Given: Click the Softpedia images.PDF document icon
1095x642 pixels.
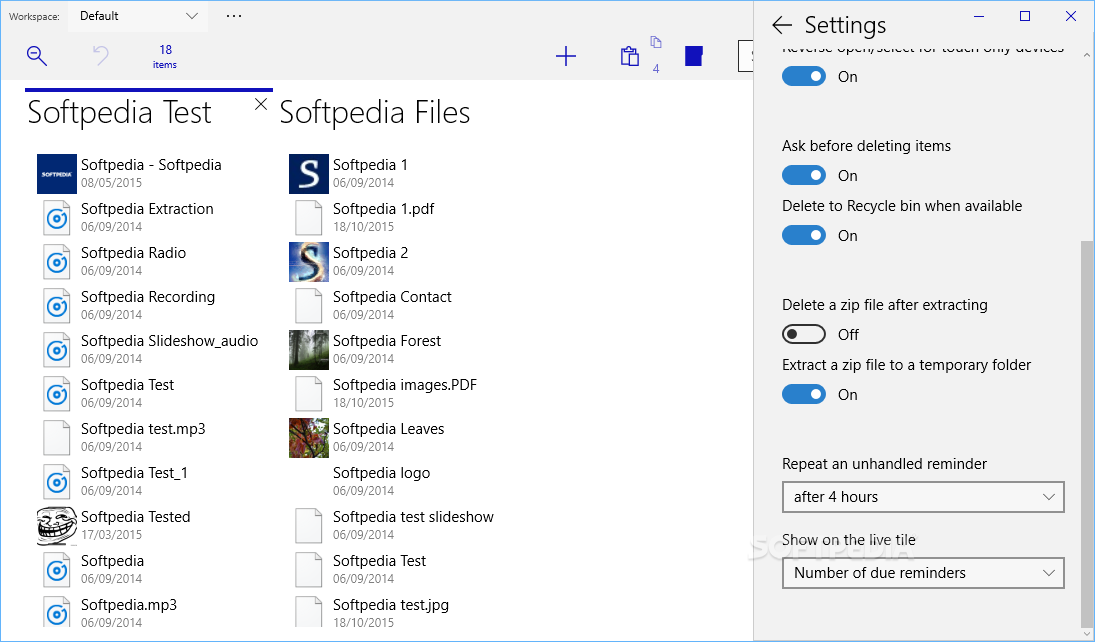Looking at the screenshot, I should [309, 394].
